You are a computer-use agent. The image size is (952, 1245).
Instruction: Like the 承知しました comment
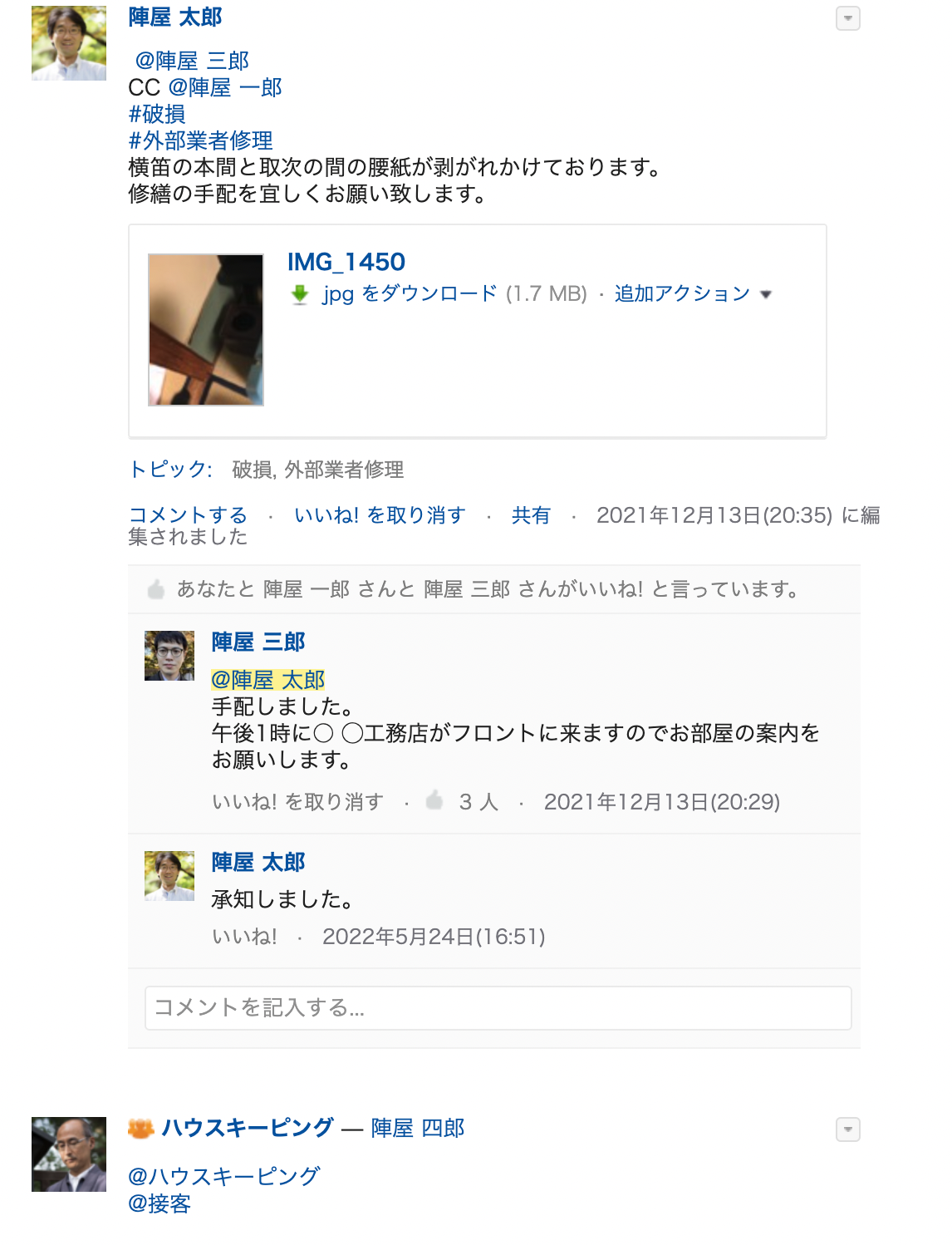pos(244,937)
